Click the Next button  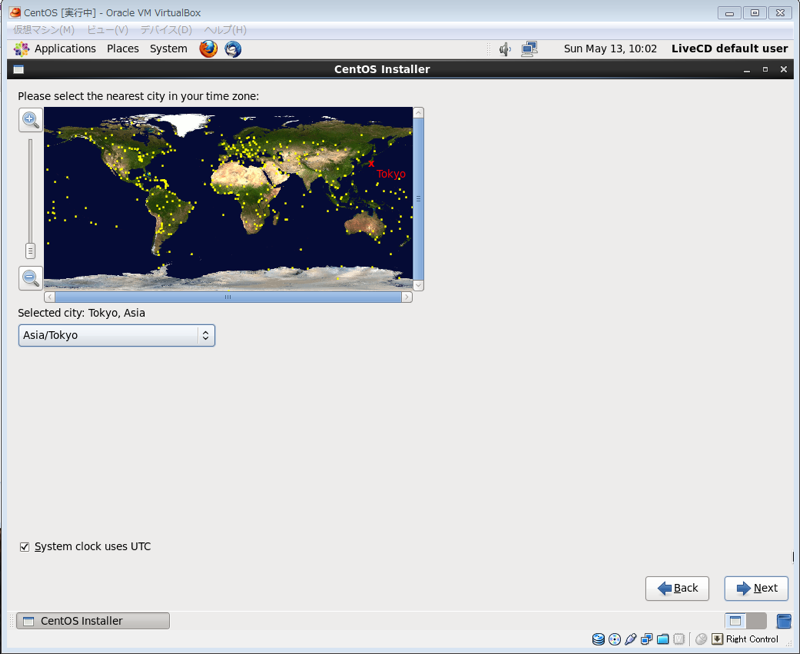[756, 589]
